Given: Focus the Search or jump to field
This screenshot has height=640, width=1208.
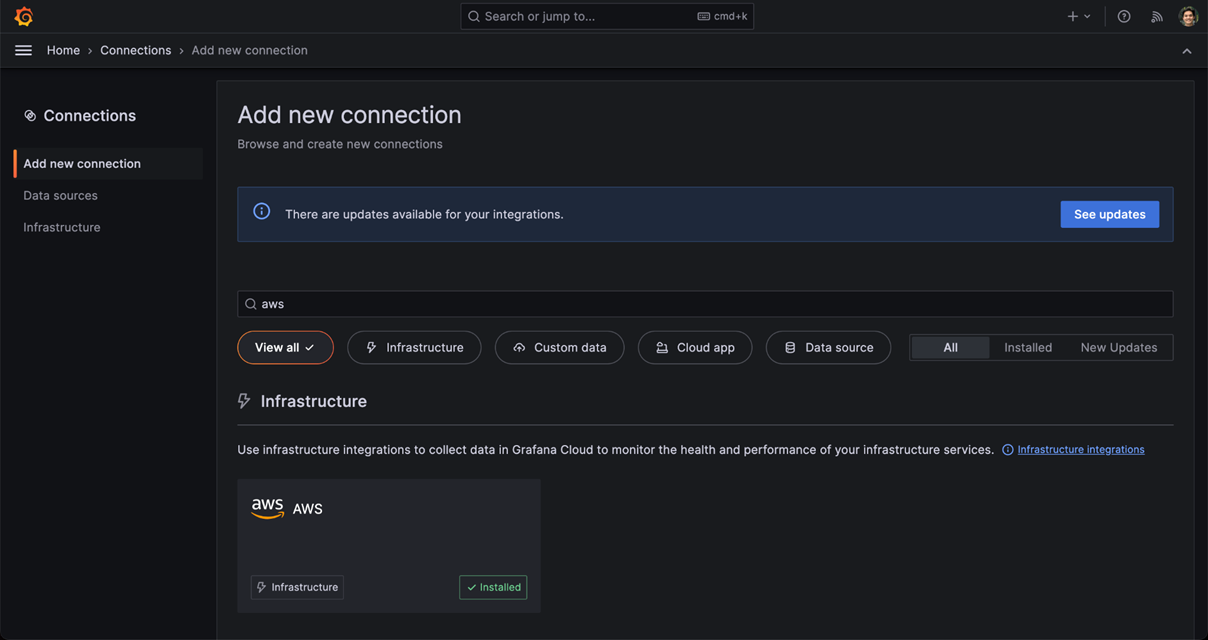Looking at the screenshot, I should [607, 16].
